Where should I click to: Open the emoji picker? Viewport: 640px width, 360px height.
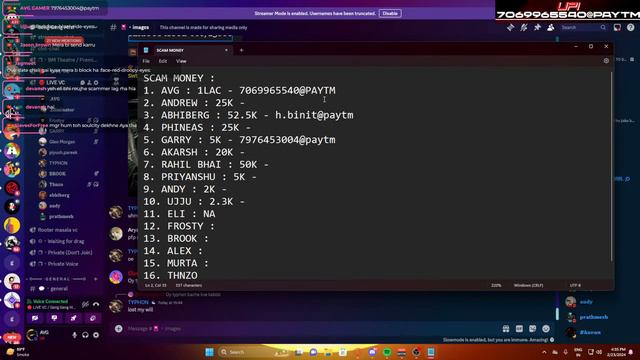[546, 329]
